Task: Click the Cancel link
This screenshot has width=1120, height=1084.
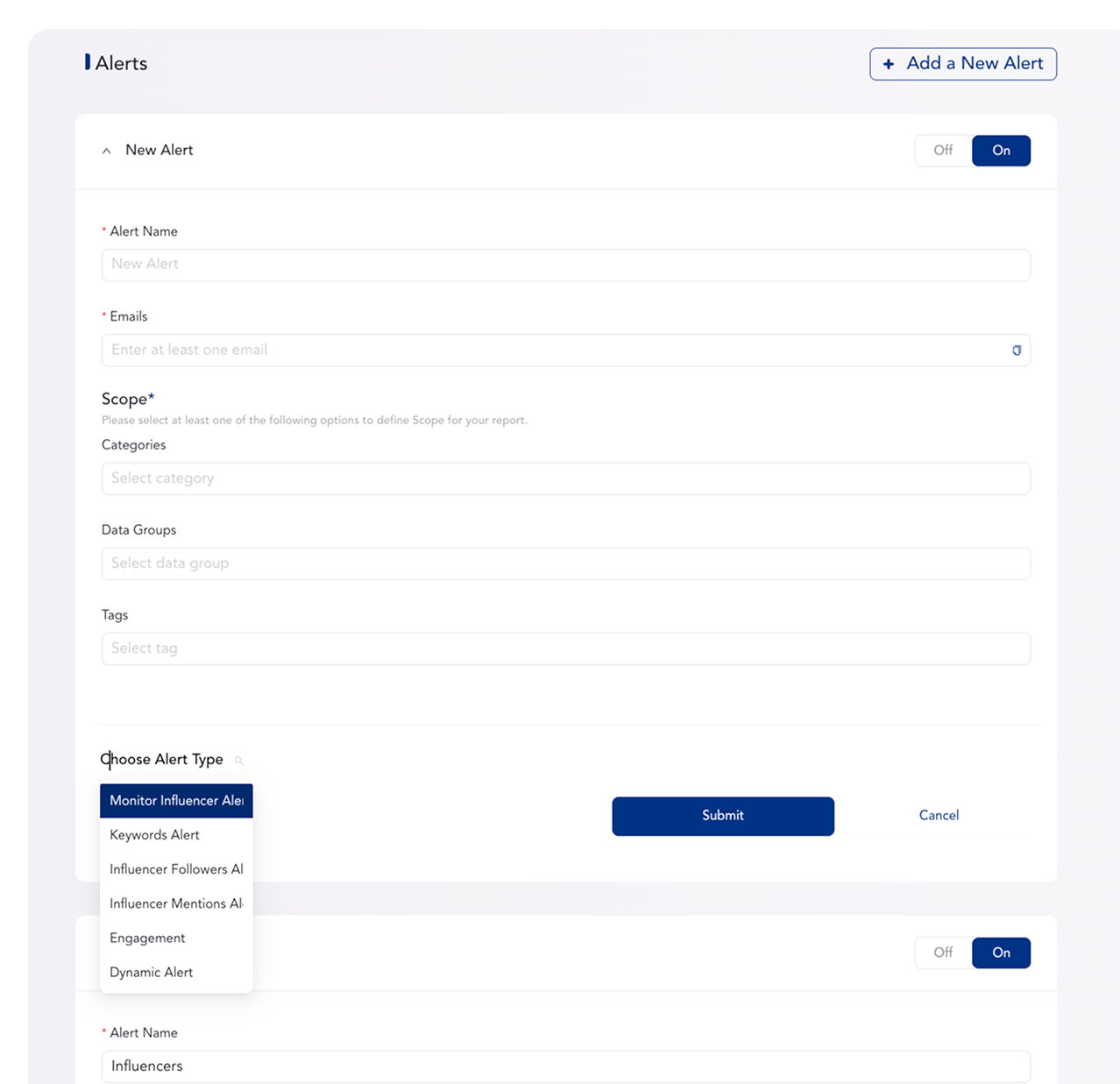Action: point(939,816)
